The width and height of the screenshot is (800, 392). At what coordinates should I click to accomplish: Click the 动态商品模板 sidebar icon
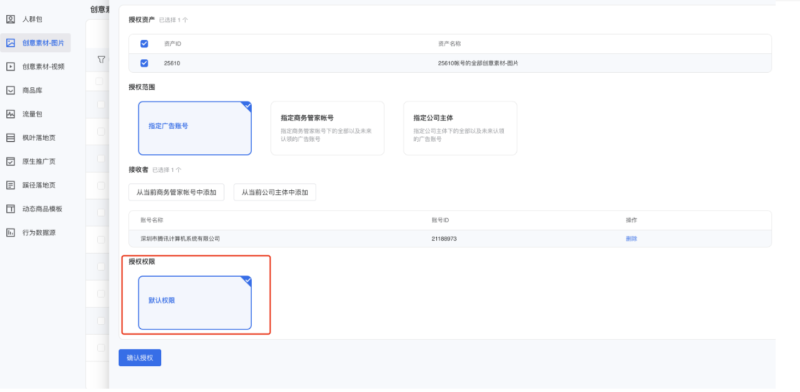pos(10,209)
